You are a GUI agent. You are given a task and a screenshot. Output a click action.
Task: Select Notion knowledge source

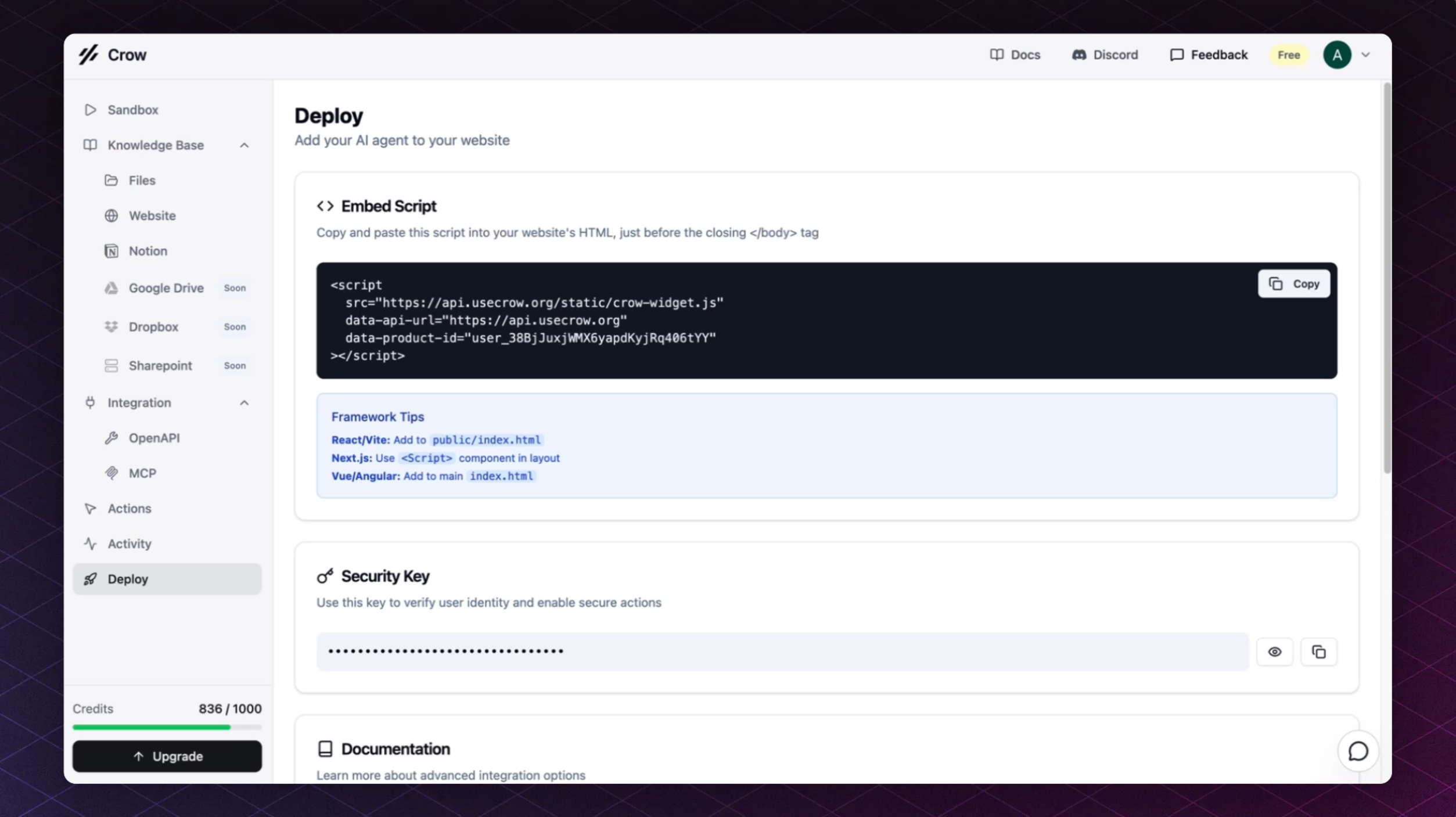point(148,251)
